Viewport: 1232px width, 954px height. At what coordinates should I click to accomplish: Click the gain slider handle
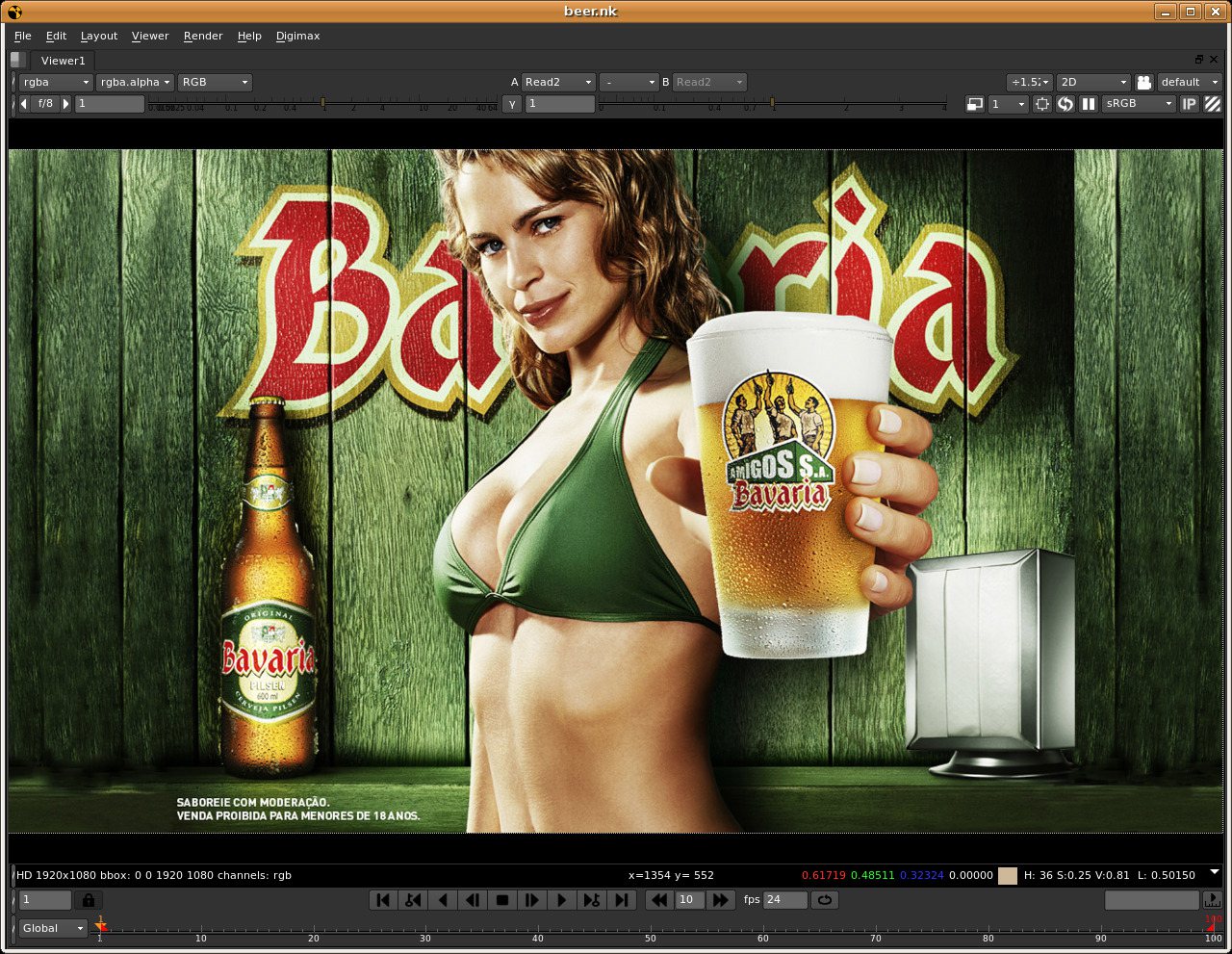click(323, 101)
